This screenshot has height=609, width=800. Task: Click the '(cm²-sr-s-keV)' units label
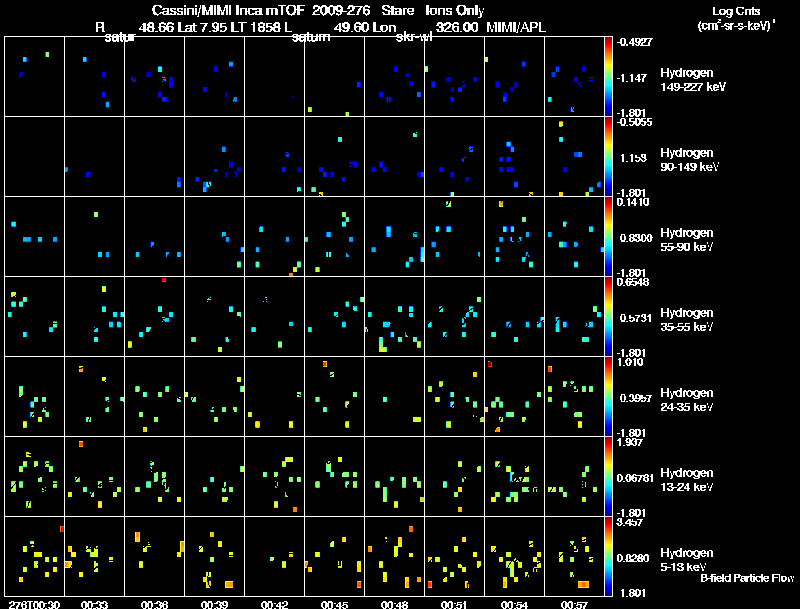pos(737,26)
